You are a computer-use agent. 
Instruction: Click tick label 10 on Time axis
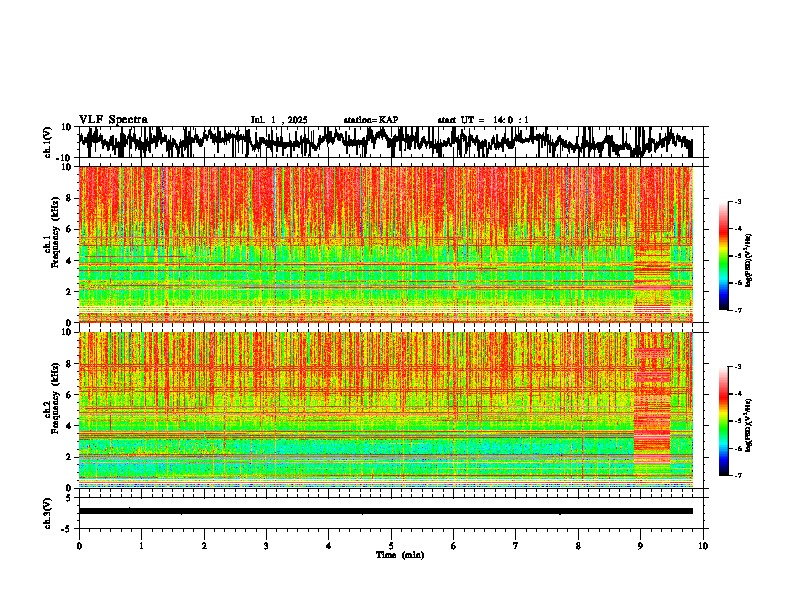coord(703,546)
